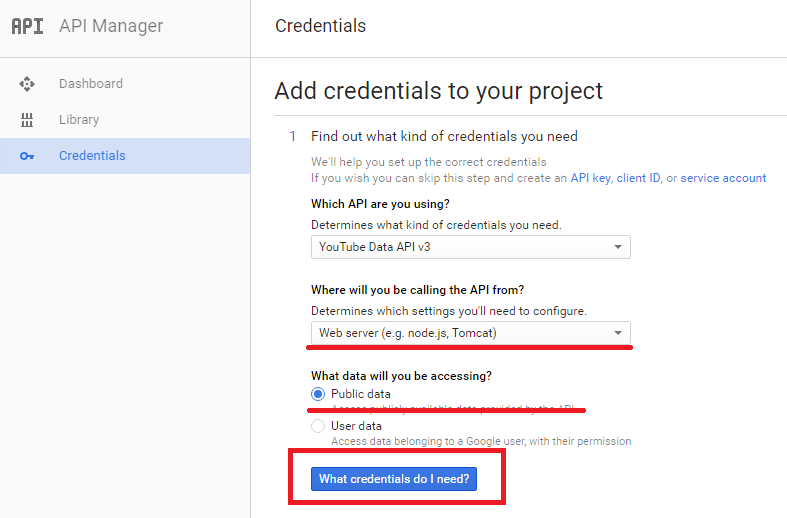Open the client ID link
Image resolution: width=787 pixels, height=518 pixels.
coord(639,178)
